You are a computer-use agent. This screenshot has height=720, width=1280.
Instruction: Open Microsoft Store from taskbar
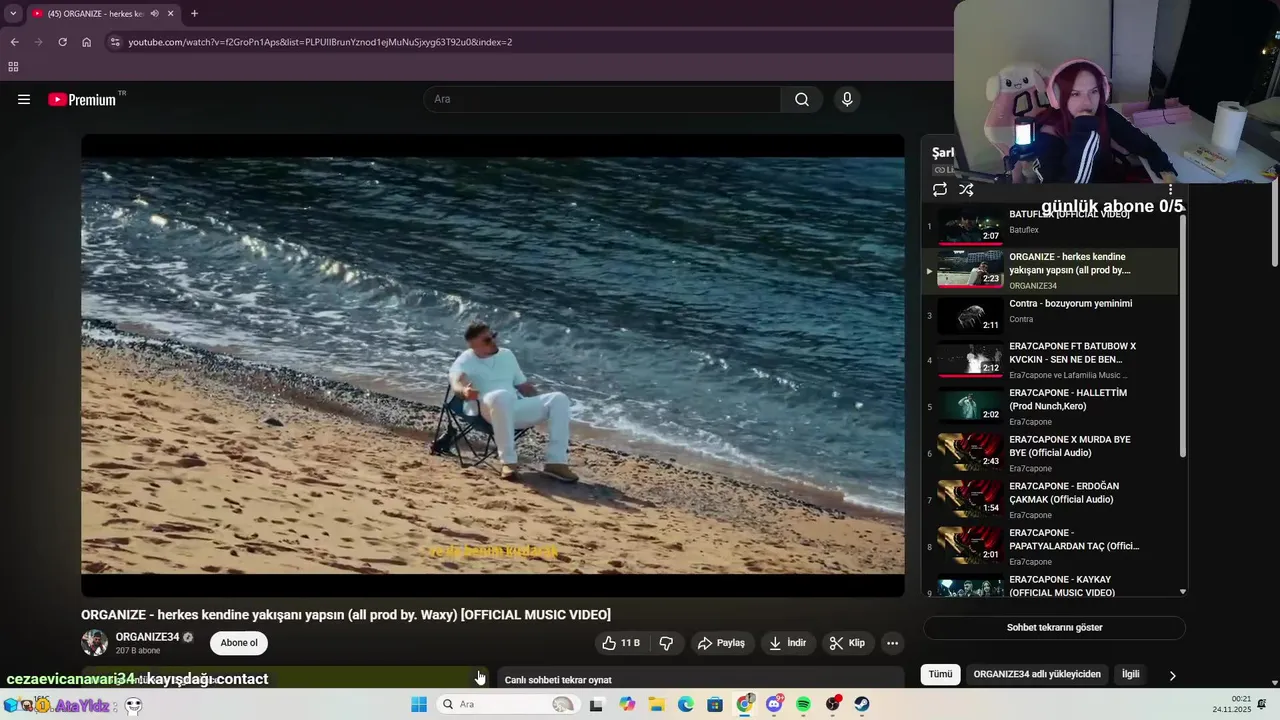coord(715,704)
